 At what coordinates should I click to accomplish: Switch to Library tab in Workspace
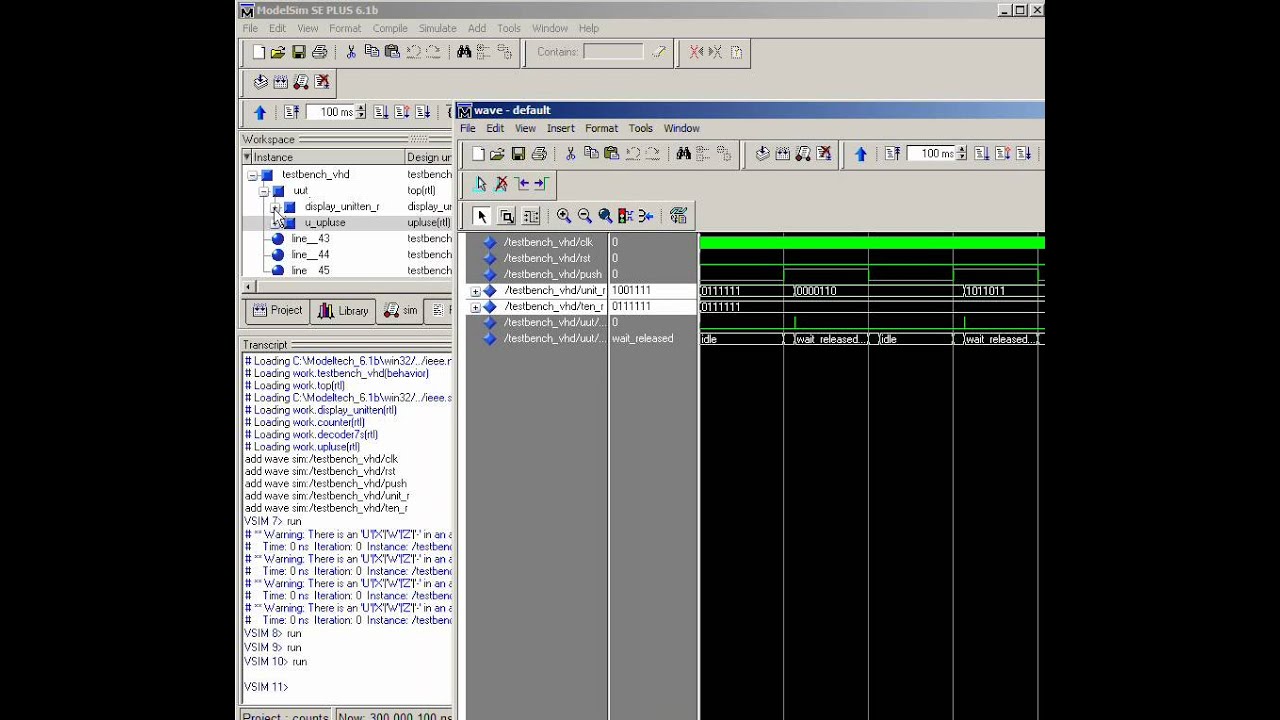343,311
